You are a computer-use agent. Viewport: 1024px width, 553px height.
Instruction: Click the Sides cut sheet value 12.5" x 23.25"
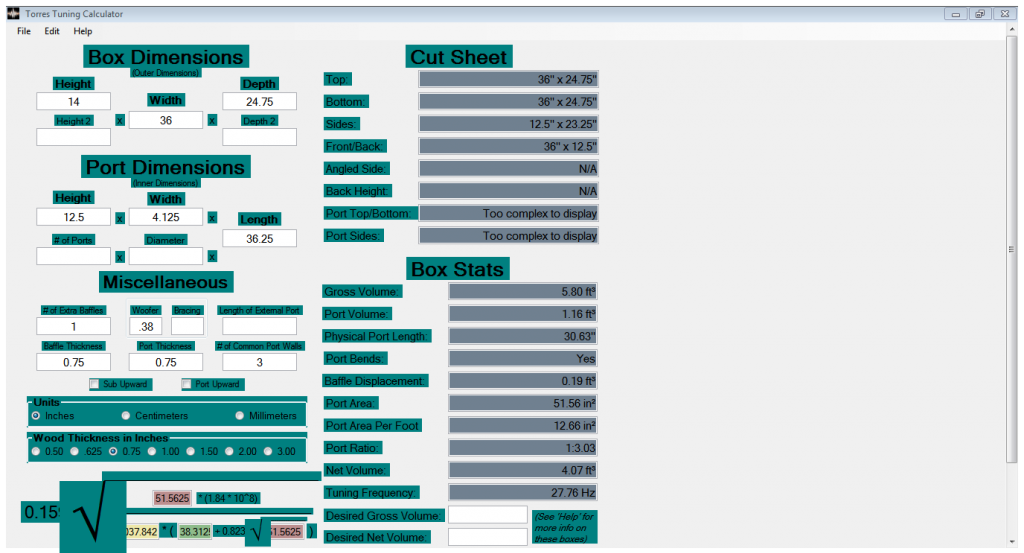pos(508,123)
